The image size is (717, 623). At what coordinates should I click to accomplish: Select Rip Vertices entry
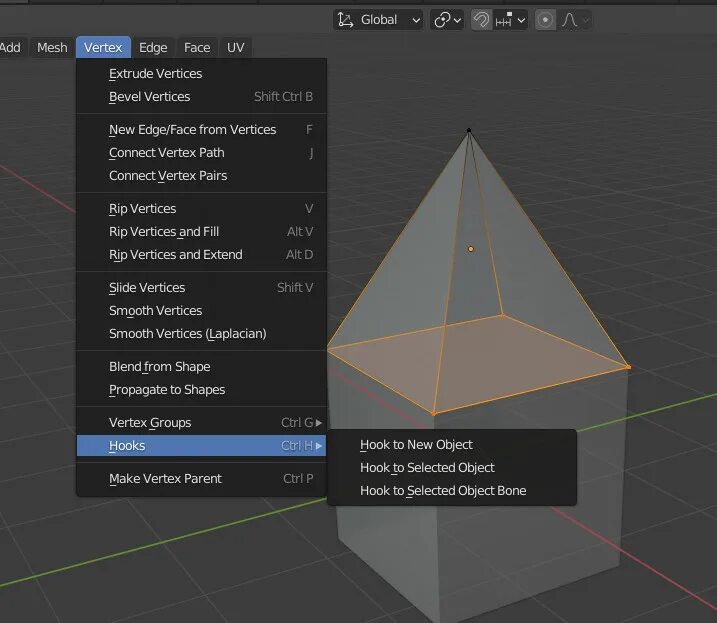pyautogui.click(x=201, y=209)
